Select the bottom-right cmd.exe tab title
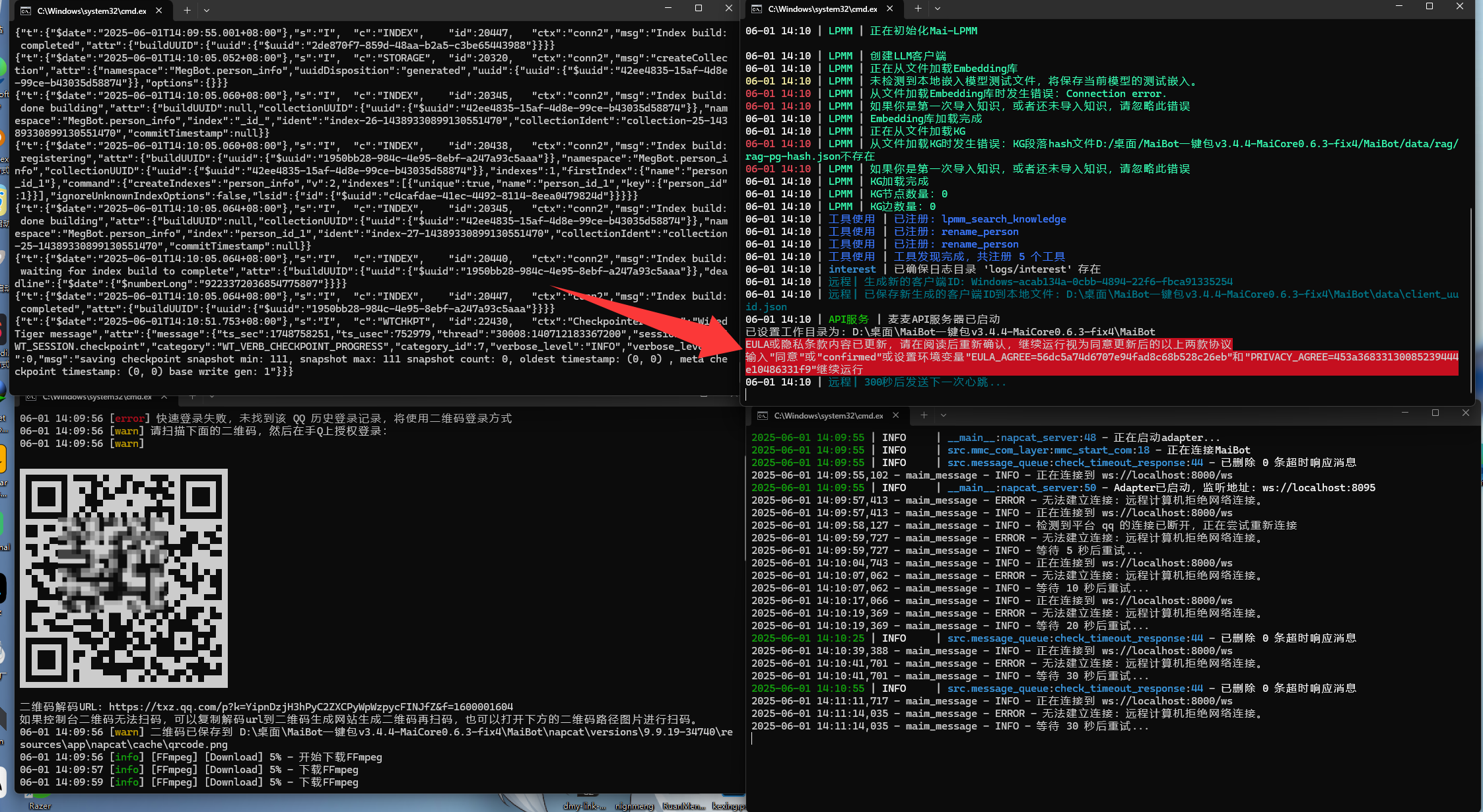The image size is (1483, 812). click(x=829, y=415)
